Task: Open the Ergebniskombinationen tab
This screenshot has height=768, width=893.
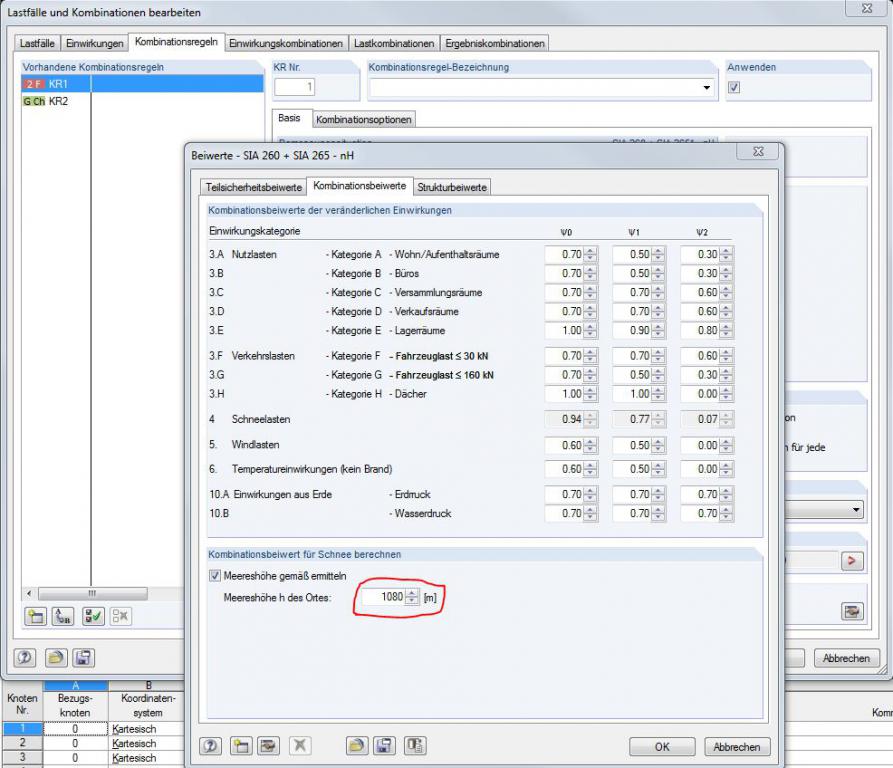Action: 495,43
